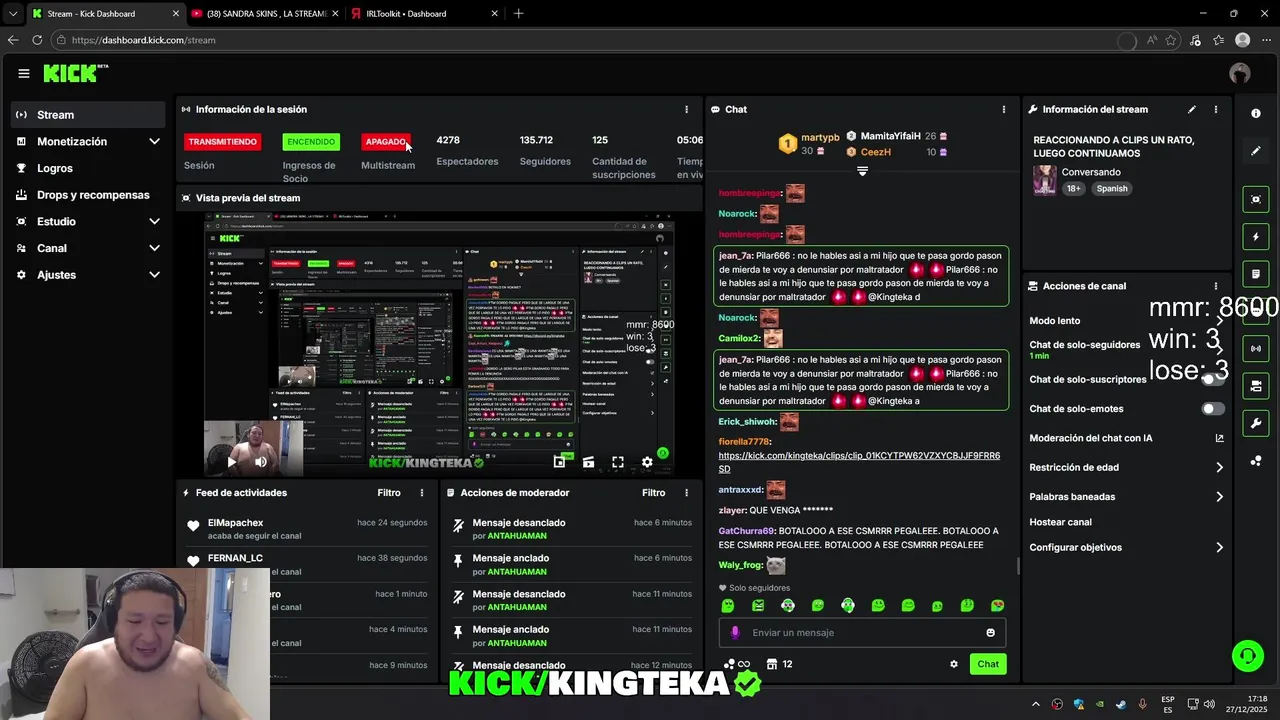Click the chat panel scrollbar
The width and height of the screenshot is (1280, 720).
tap(1019, 566)
